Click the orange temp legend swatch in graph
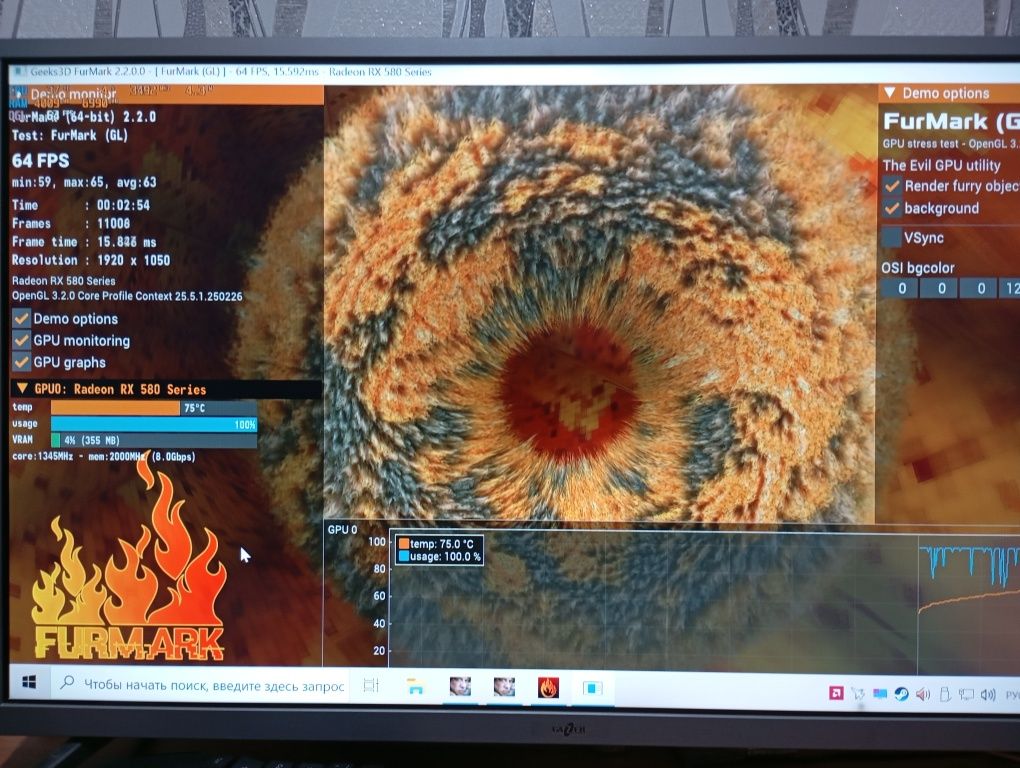This screenshot has height=768, width=1020. (404, 544)
